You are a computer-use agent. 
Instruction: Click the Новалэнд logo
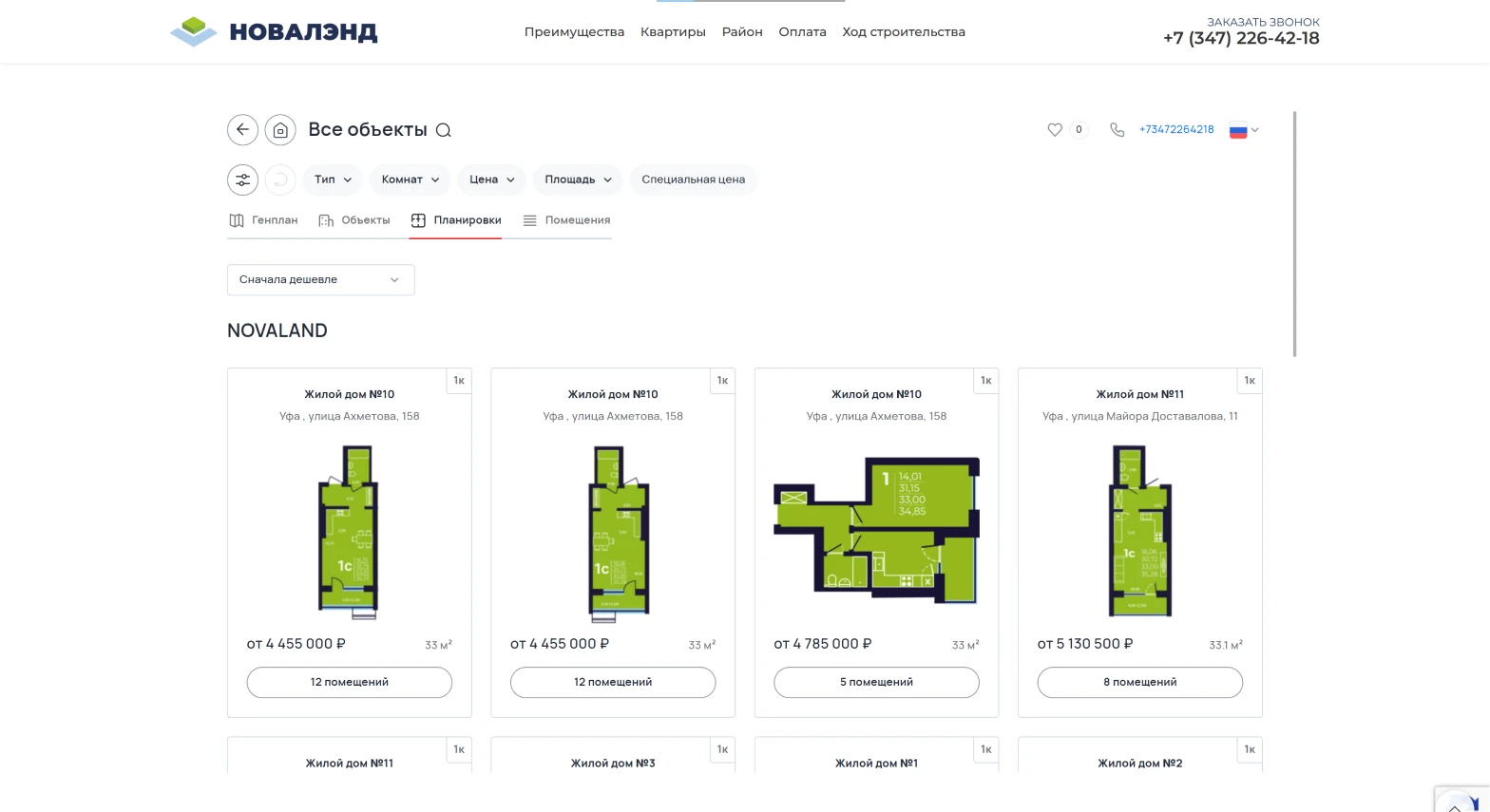(x=274, y=31)
